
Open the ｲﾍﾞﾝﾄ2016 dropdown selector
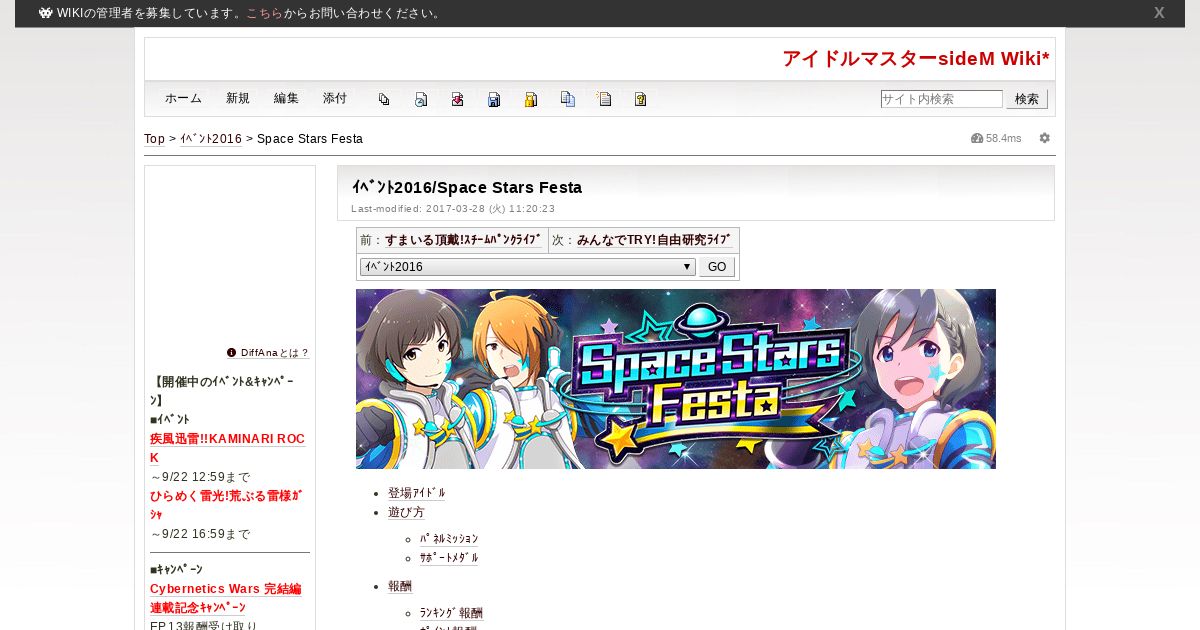(x=528, y=267)
